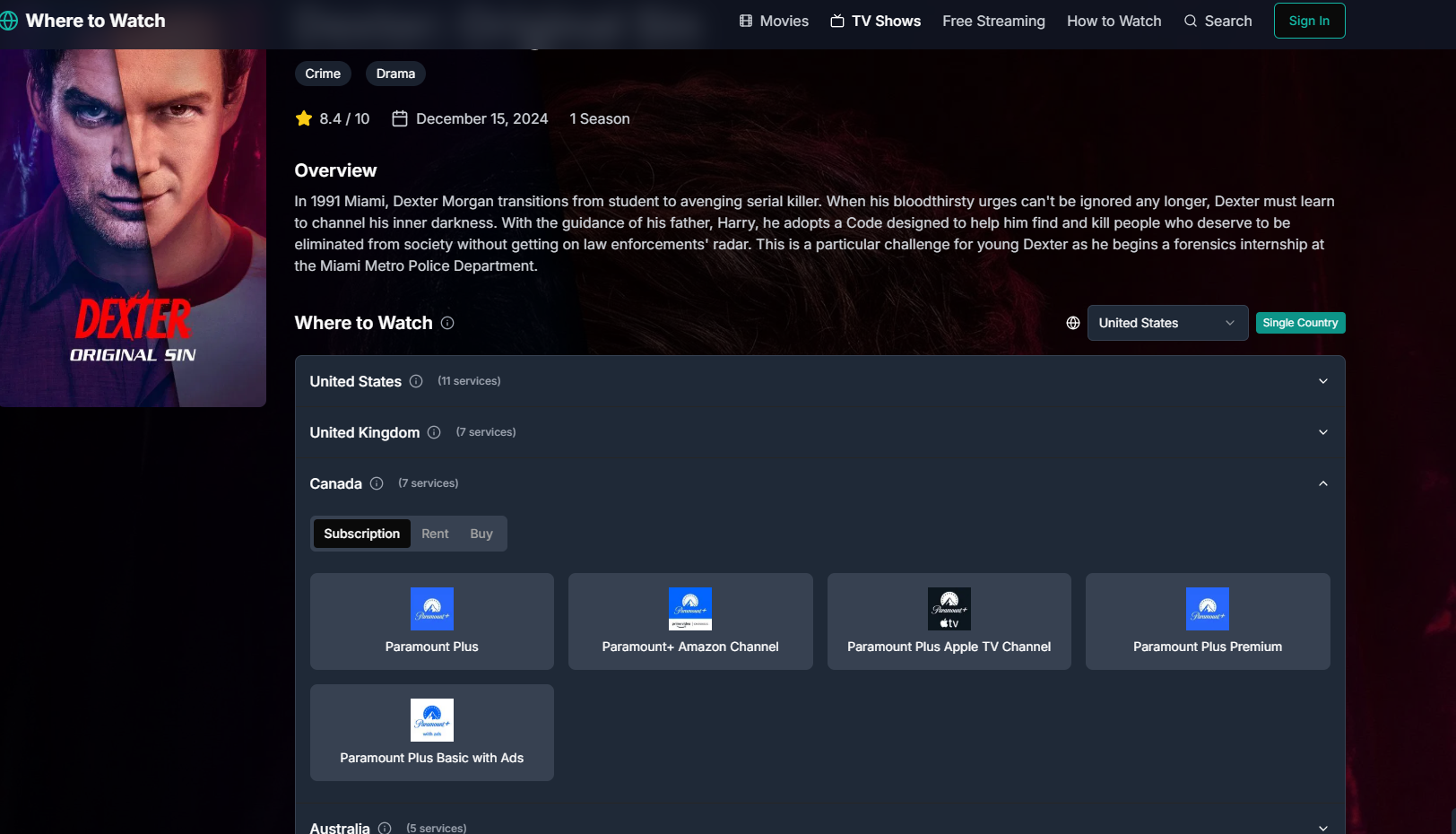Click the Paramount Plus Apple TV Channel logo
Screen dimensions: 1456x834
click(x=949, y=609)
